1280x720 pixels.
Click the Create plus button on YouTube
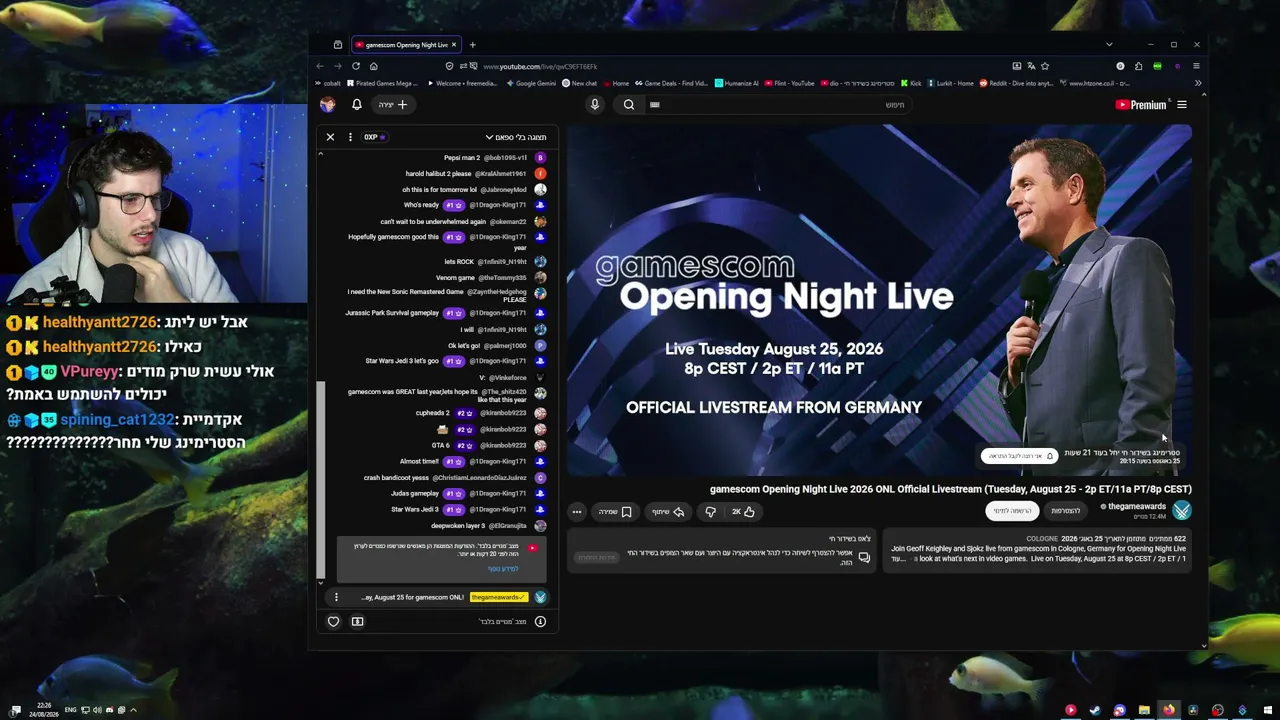pyautogui.click(x=393, y=104)
